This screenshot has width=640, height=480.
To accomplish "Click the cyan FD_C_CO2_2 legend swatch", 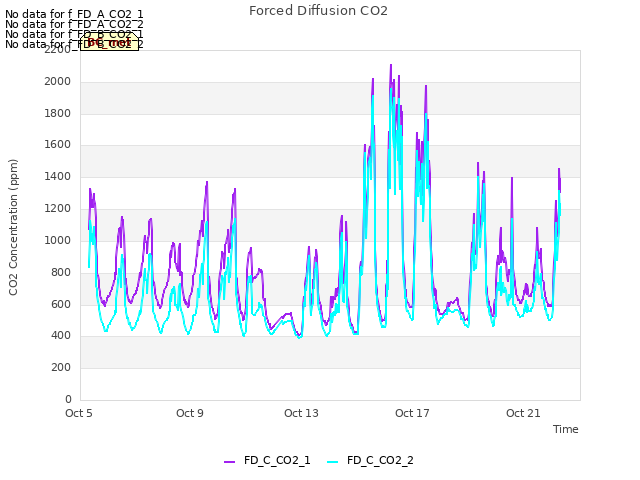I will click(x=333, y=462).
